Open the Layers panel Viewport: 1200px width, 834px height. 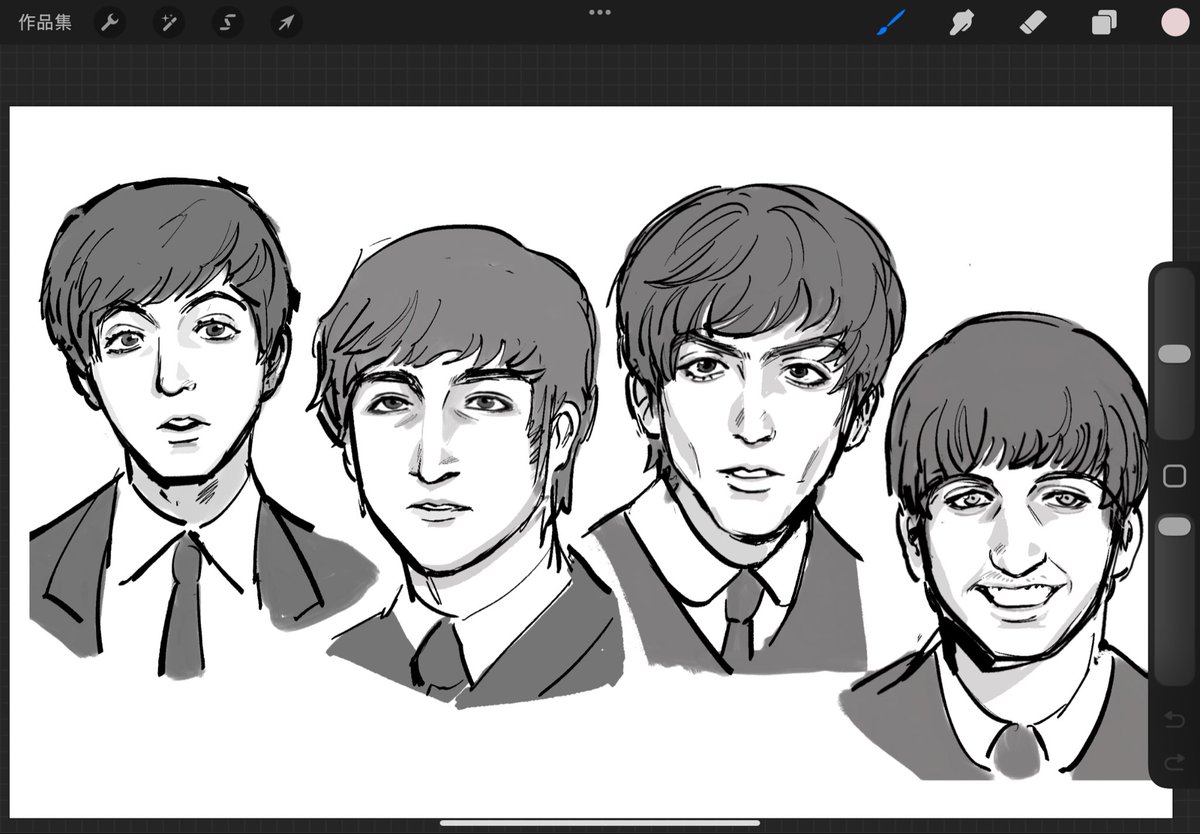[x=1104, y=23]
